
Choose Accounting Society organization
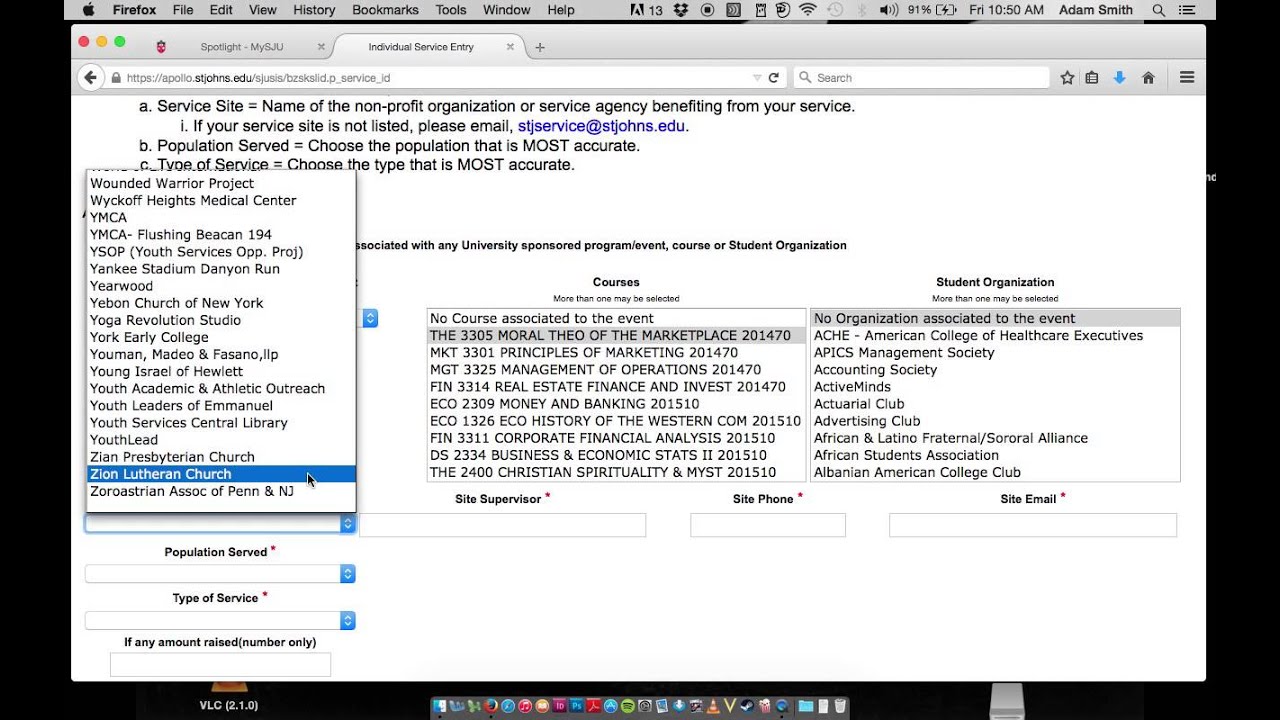point(995,369)
